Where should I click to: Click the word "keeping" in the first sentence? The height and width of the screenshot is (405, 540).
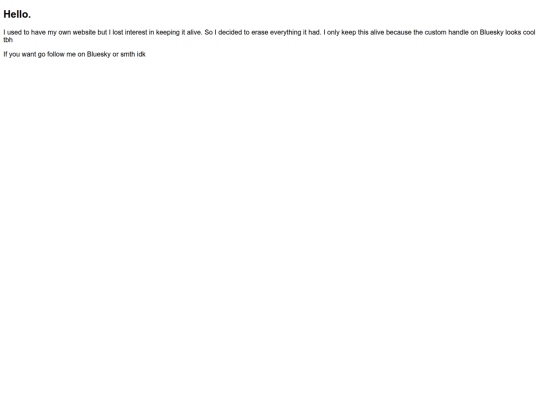(168, 33)
